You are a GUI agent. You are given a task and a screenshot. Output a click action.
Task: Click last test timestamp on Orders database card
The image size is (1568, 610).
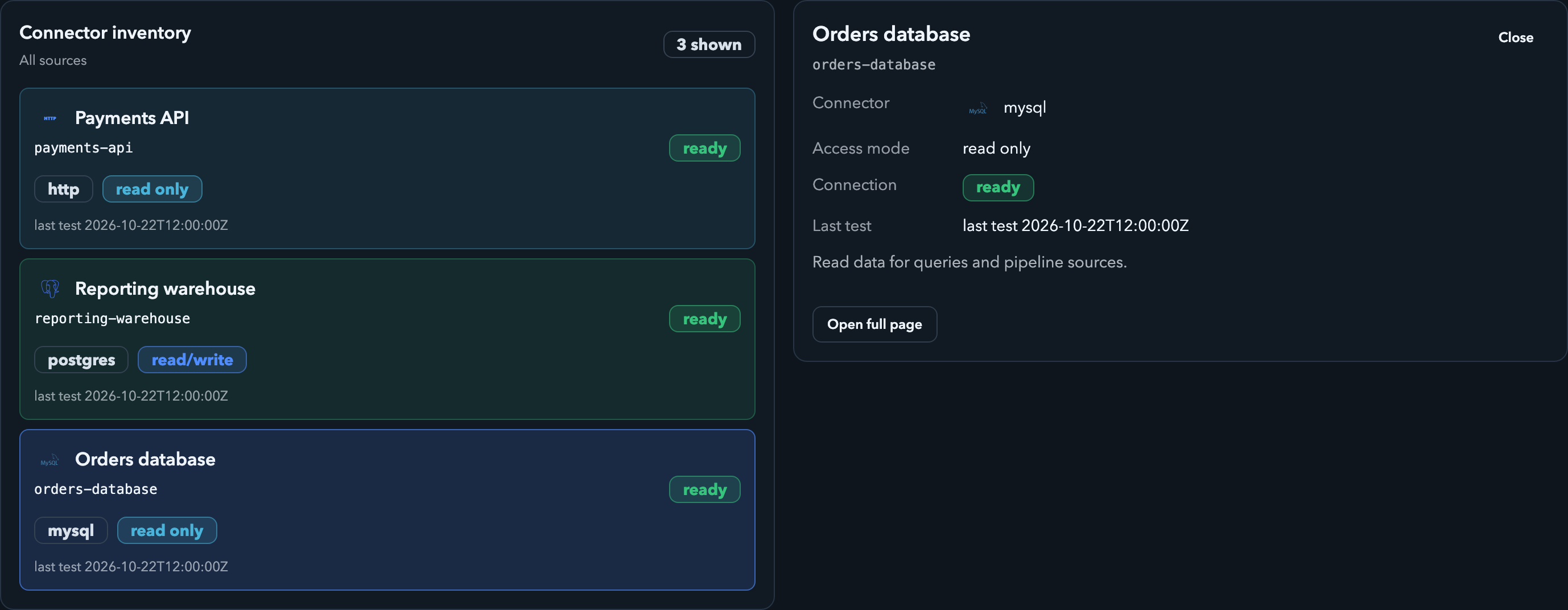131,567
